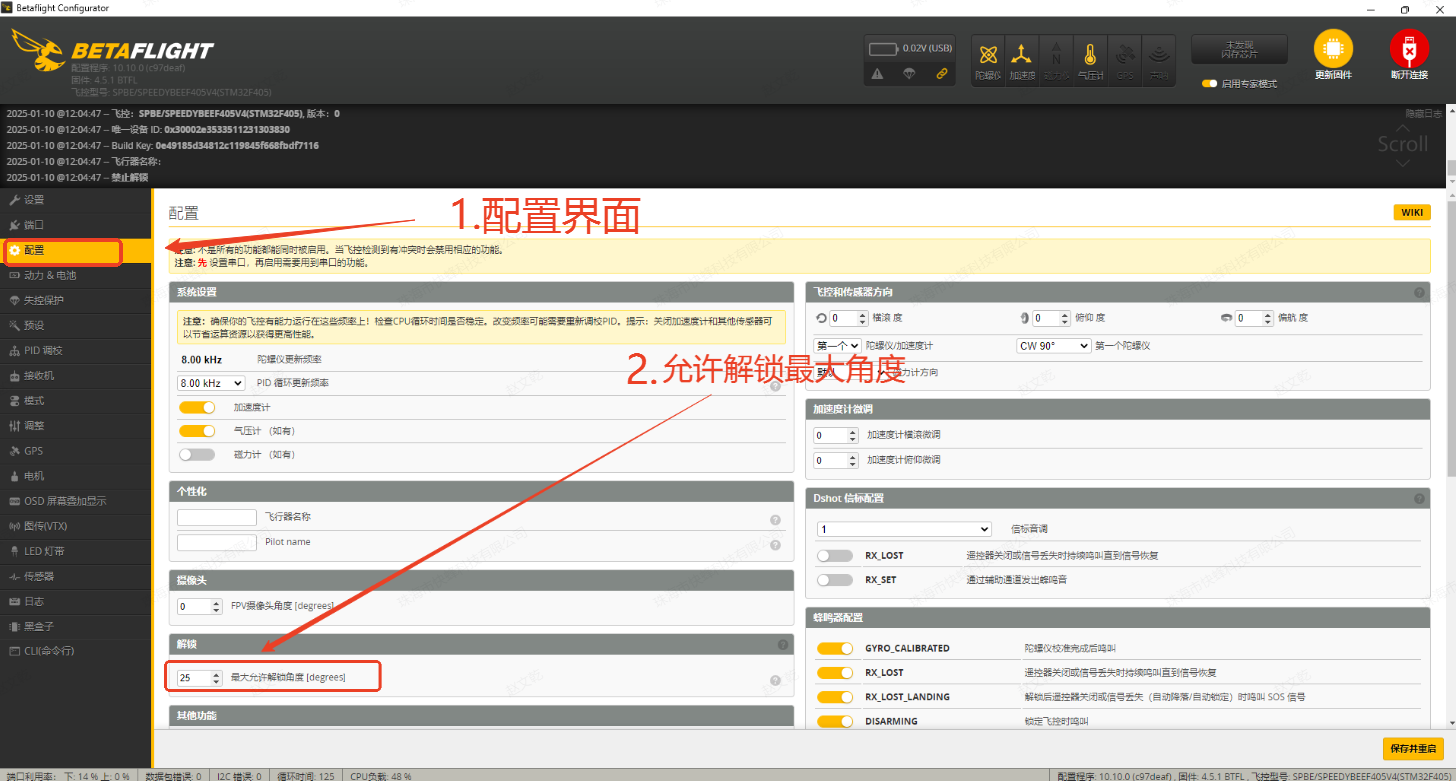The image size is (1456, 781).
Task: Open the GPS tab in sidebar
Action: pos(76,451)
